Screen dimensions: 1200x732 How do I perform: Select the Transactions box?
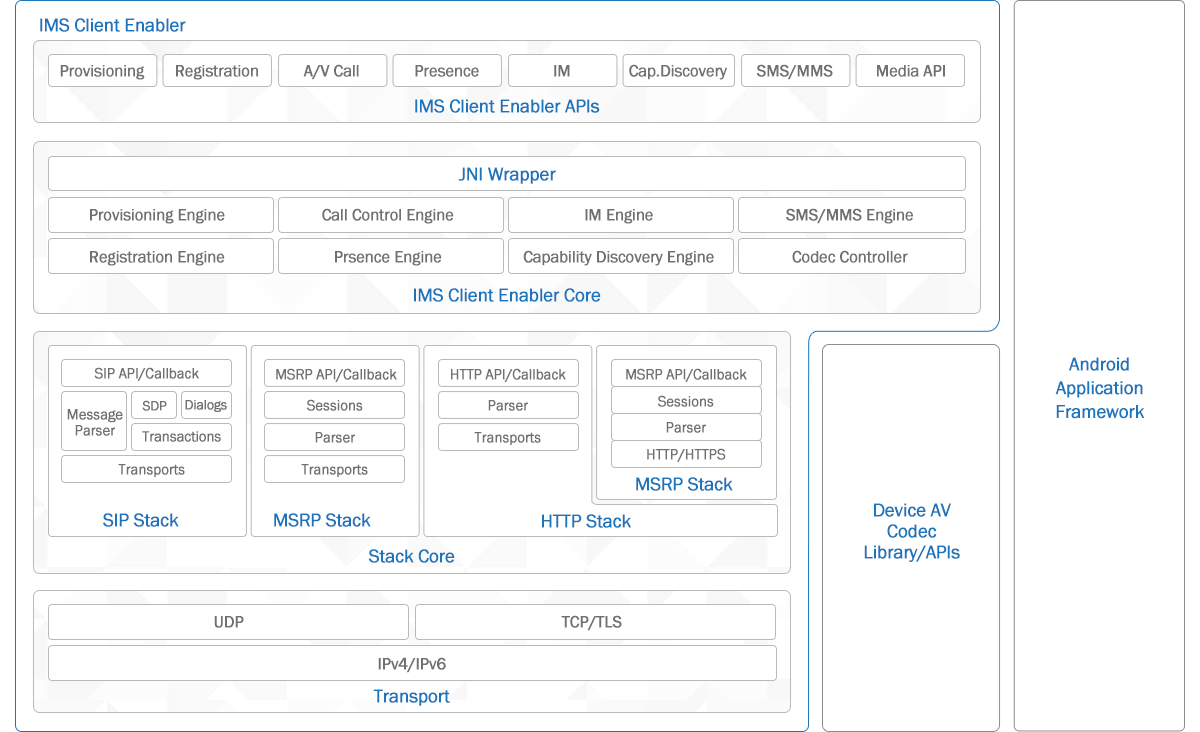(x=181, y=437)
